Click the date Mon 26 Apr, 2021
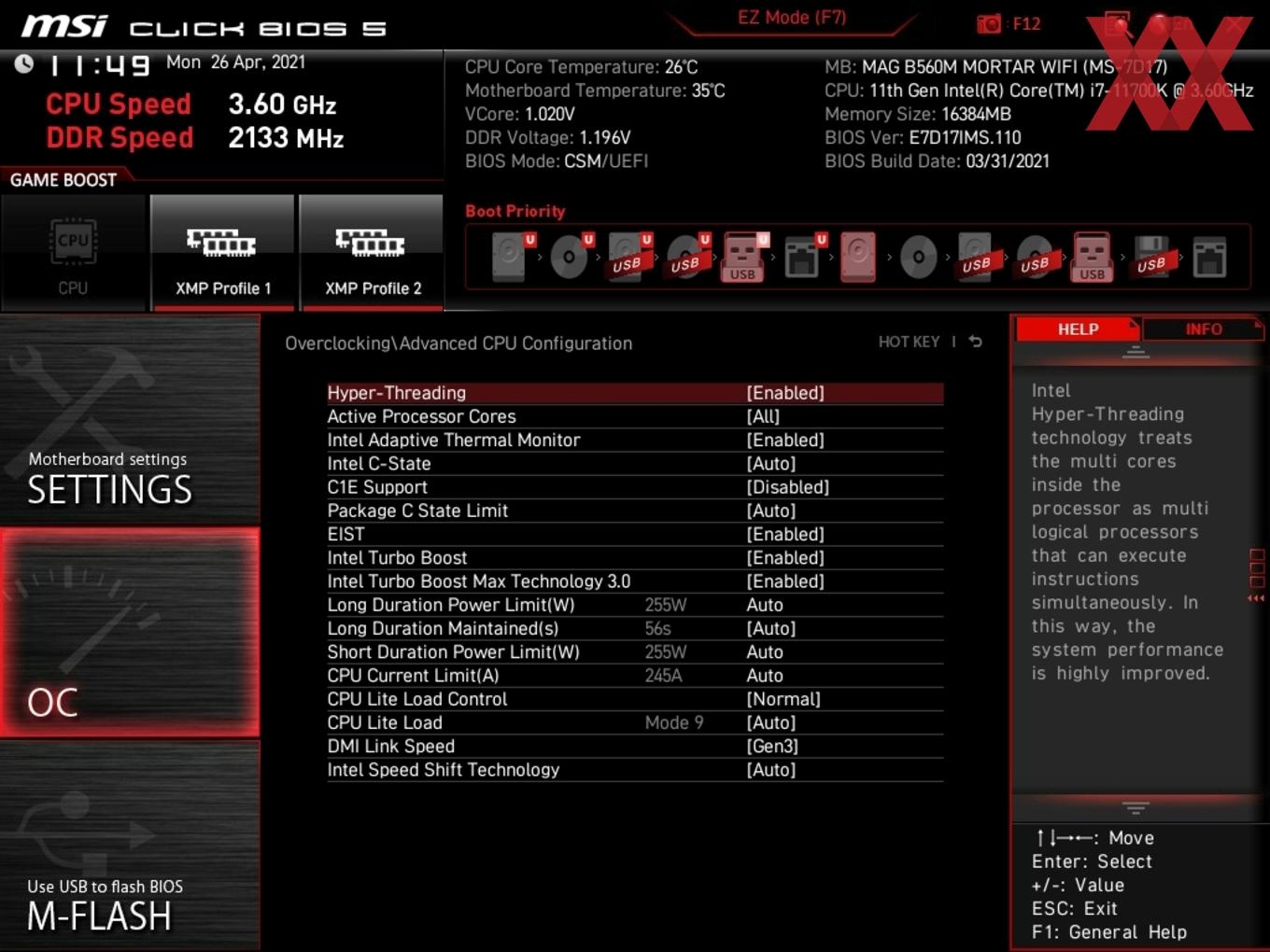This screenshot has width=1270, height=952. pyautogui.click(x=235, y=62)
